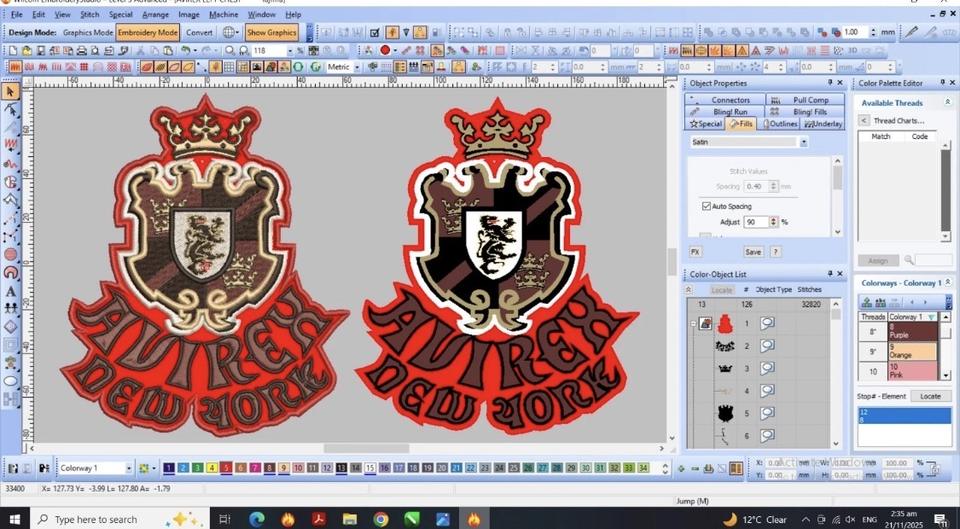Collapse the Available Threads section
The height and width of the screenshot is (529, 960).
click(948, 102)
